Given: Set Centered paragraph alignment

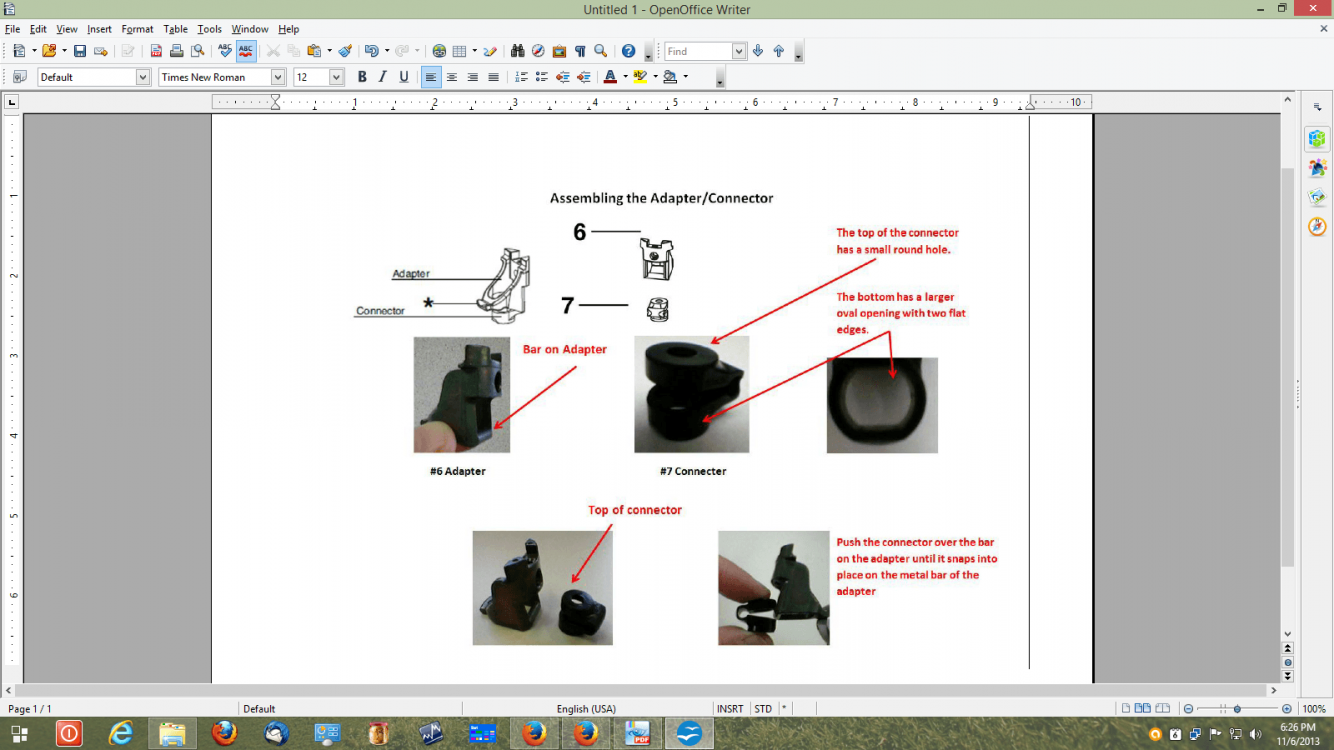Looking at the screenshot, I should click(x=452, y=77).
